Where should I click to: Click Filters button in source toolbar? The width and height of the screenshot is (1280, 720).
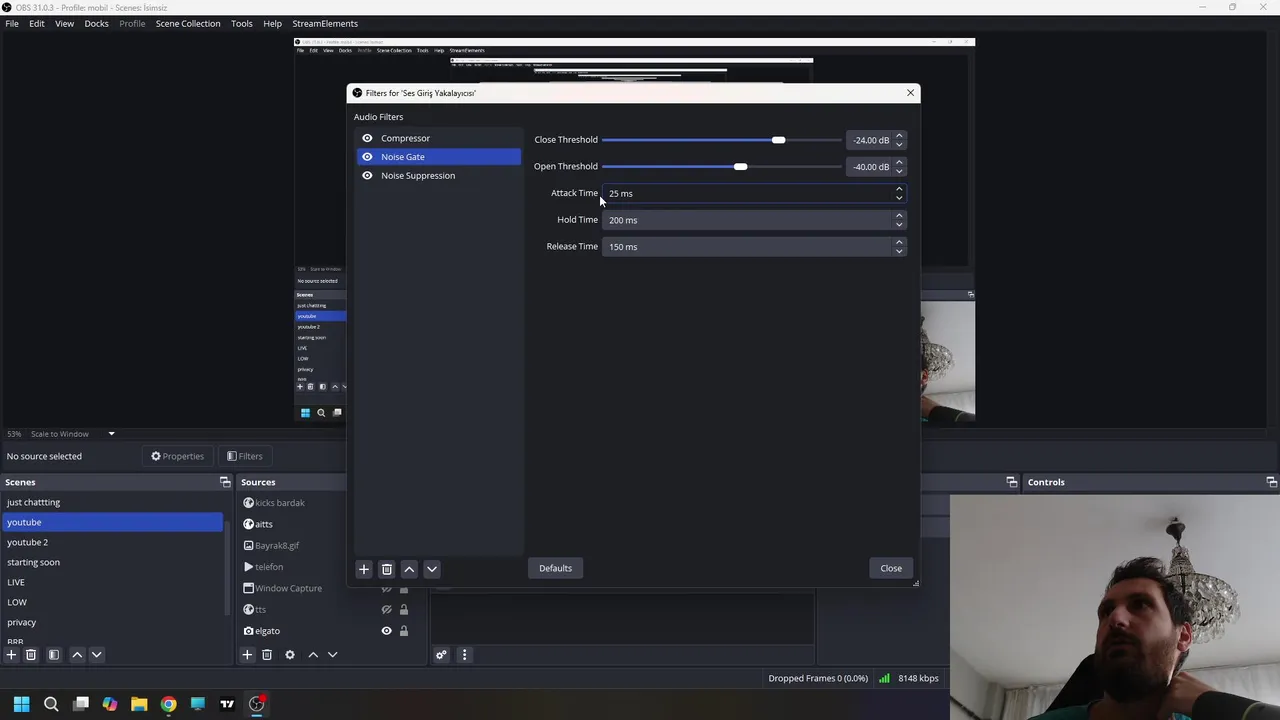245,456
